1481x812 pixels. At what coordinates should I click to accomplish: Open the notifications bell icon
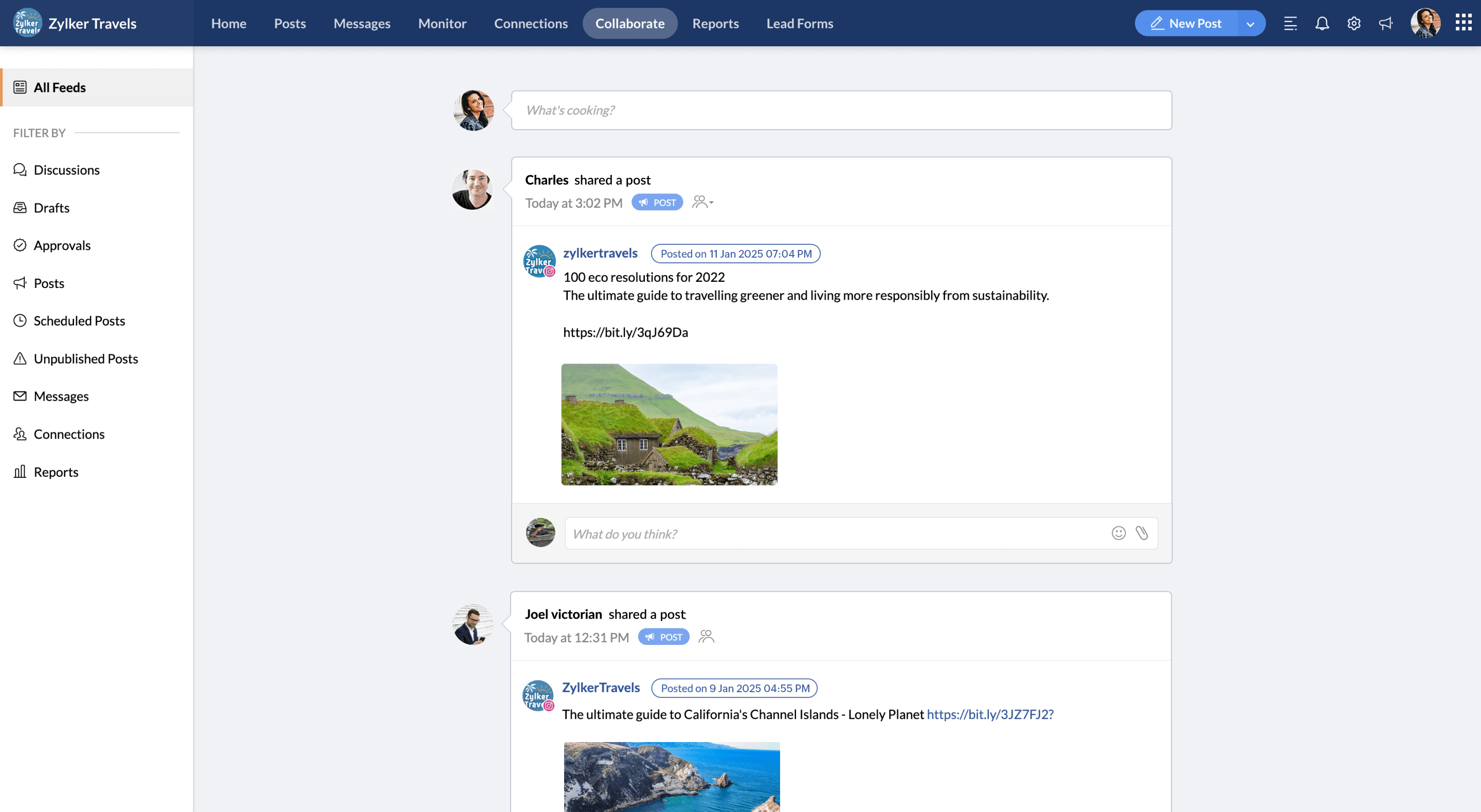(x=1322, y=24)
